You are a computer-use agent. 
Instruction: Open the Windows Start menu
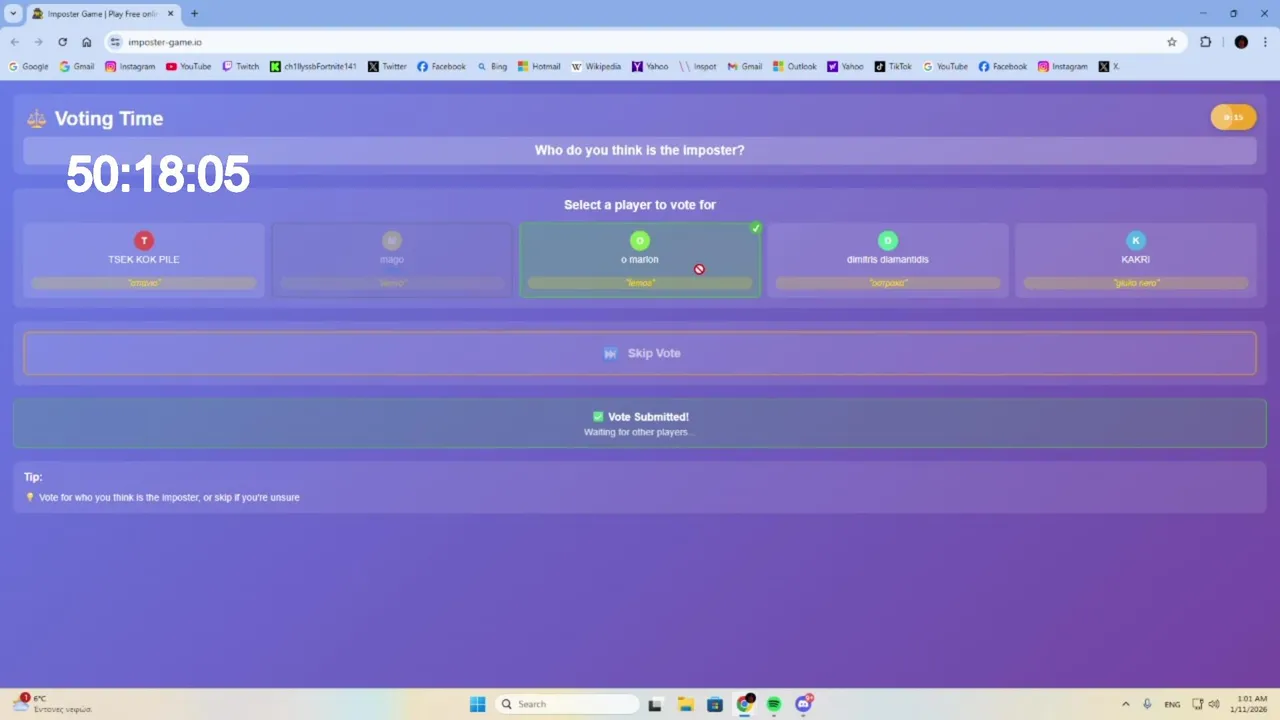point(478,704)
